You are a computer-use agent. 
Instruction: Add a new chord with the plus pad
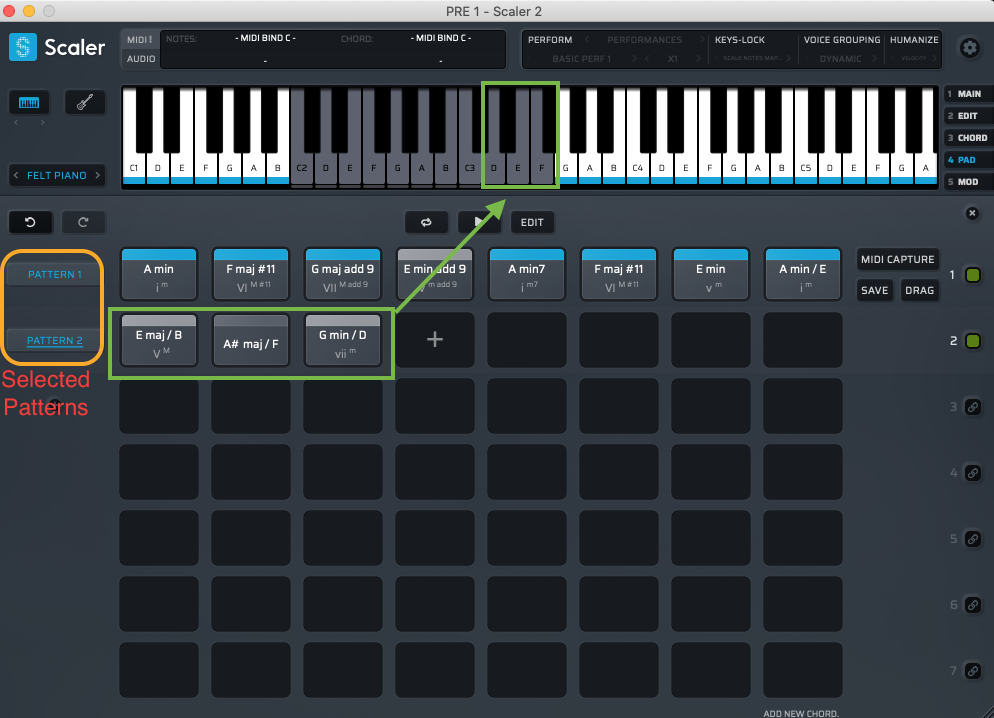pos(435,340)
